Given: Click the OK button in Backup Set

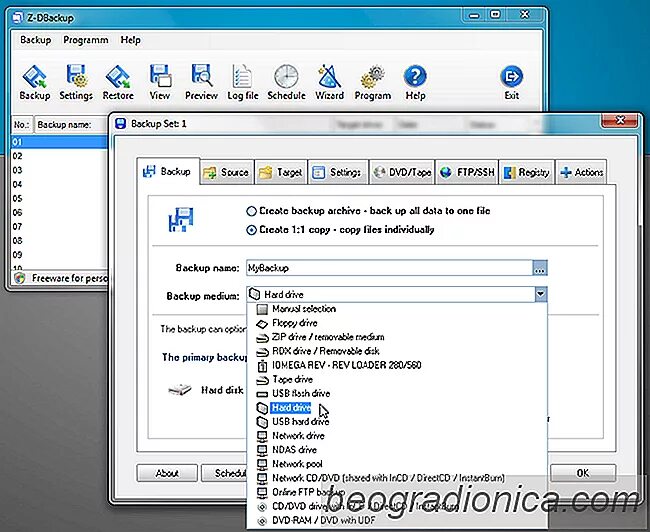Looking at the screenshot, I should click(x=583, y=473).
